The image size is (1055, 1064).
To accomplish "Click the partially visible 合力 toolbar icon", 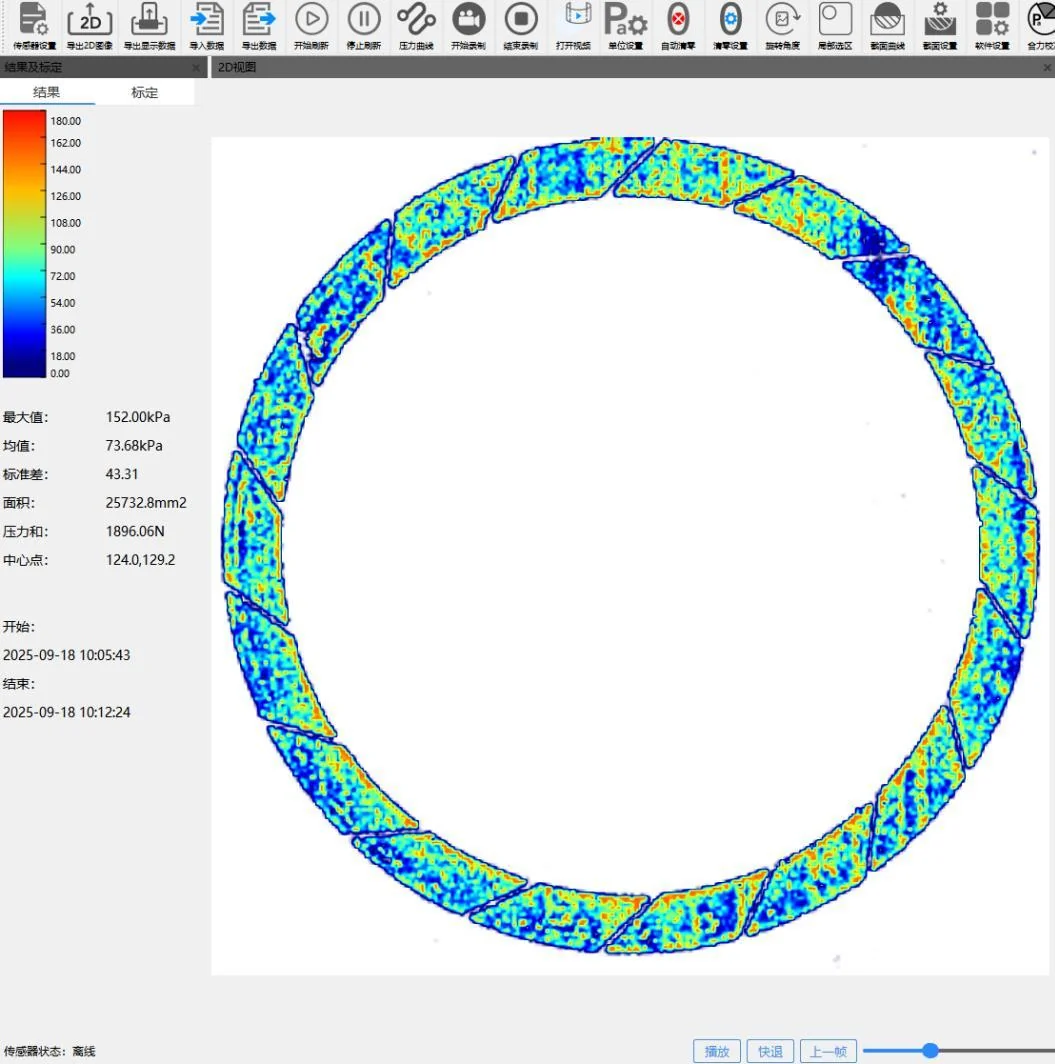I will [1041, 26].
